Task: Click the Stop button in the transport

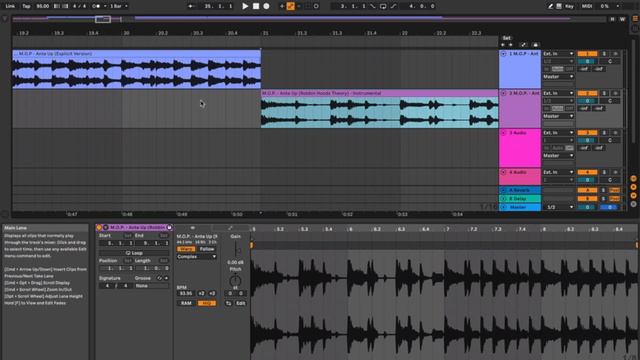Action: 256,6
